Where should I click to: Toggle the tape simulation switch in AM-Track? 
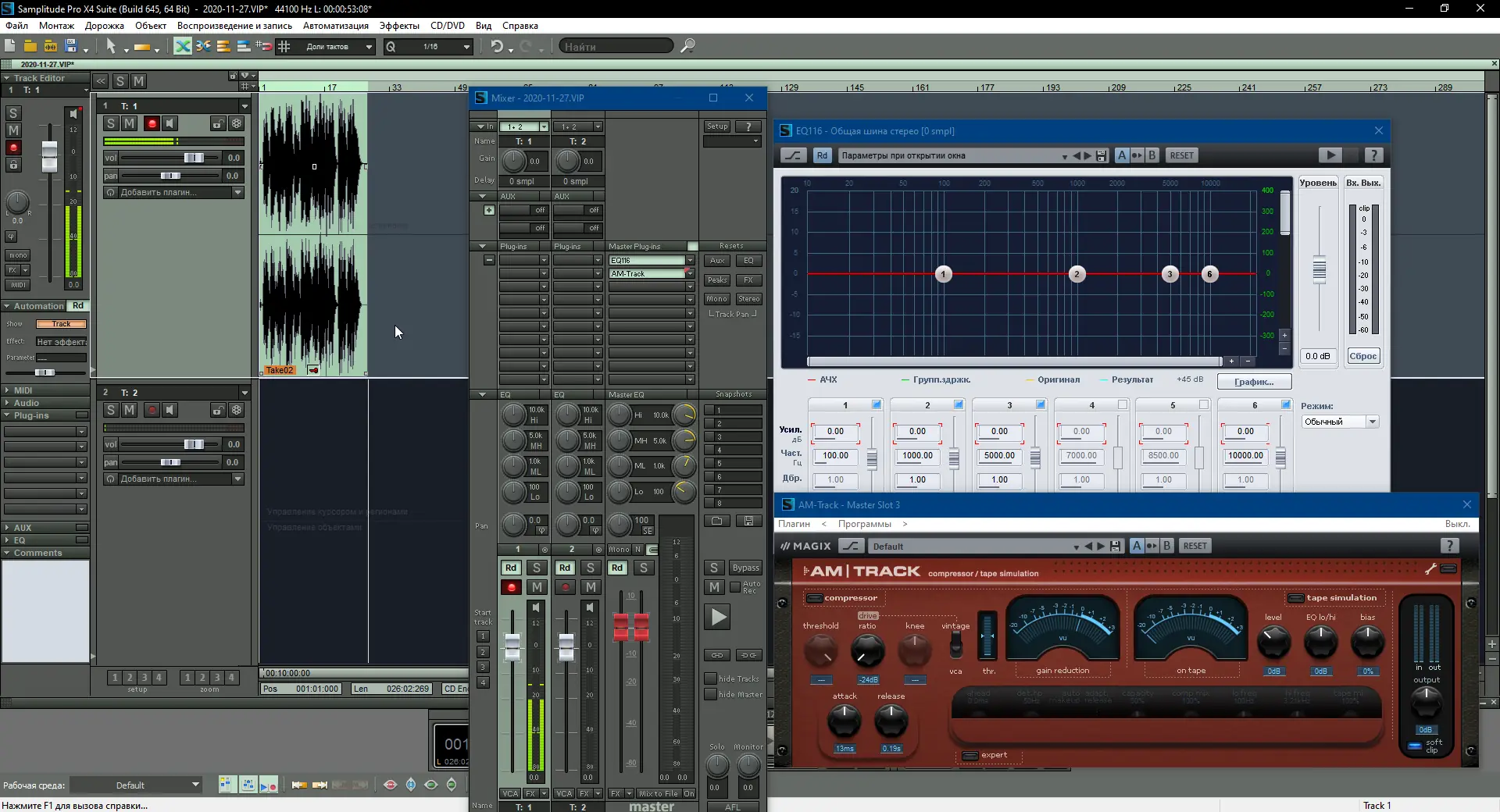pos(1296,598)
